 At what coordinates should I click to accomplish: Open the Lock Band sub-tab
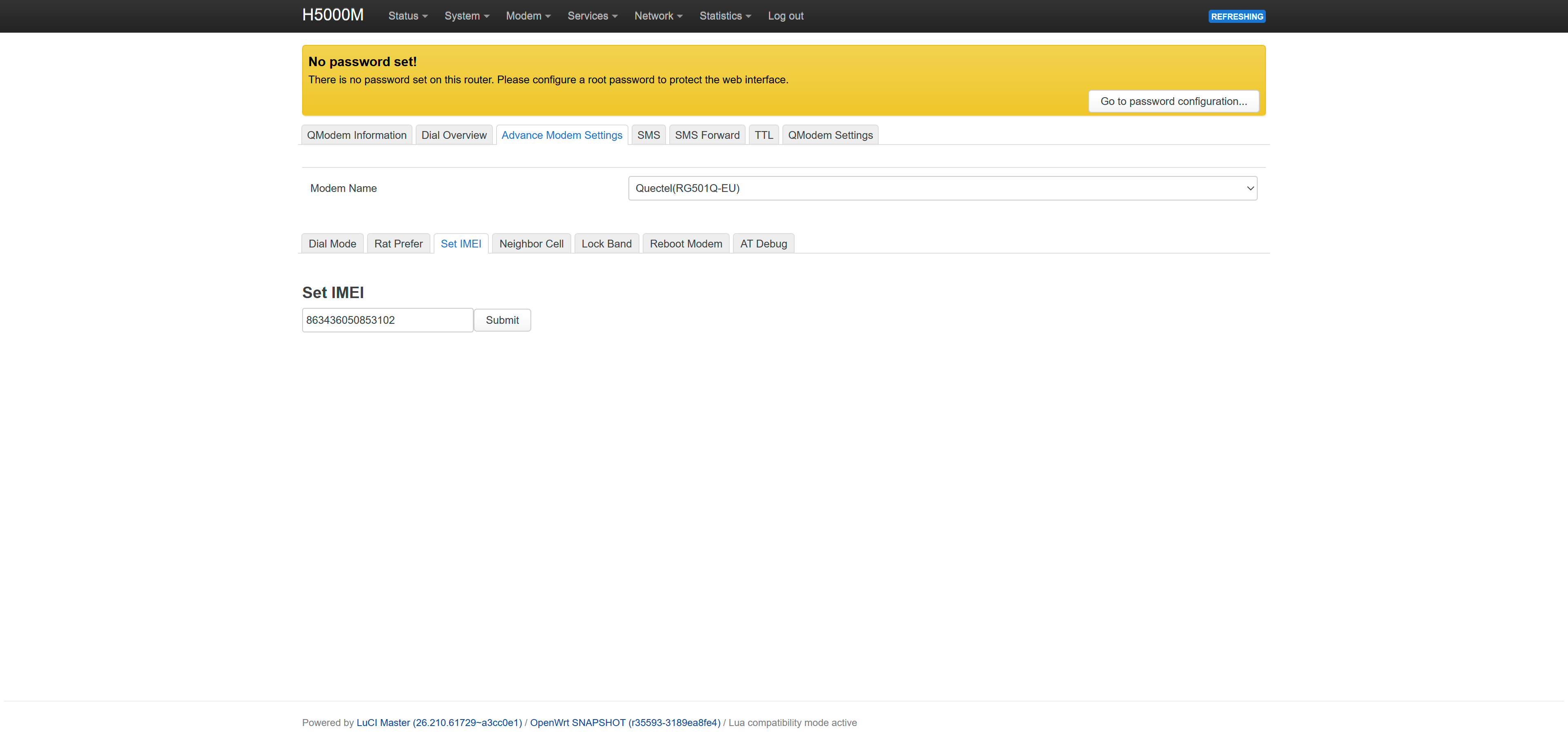point(606,243)
